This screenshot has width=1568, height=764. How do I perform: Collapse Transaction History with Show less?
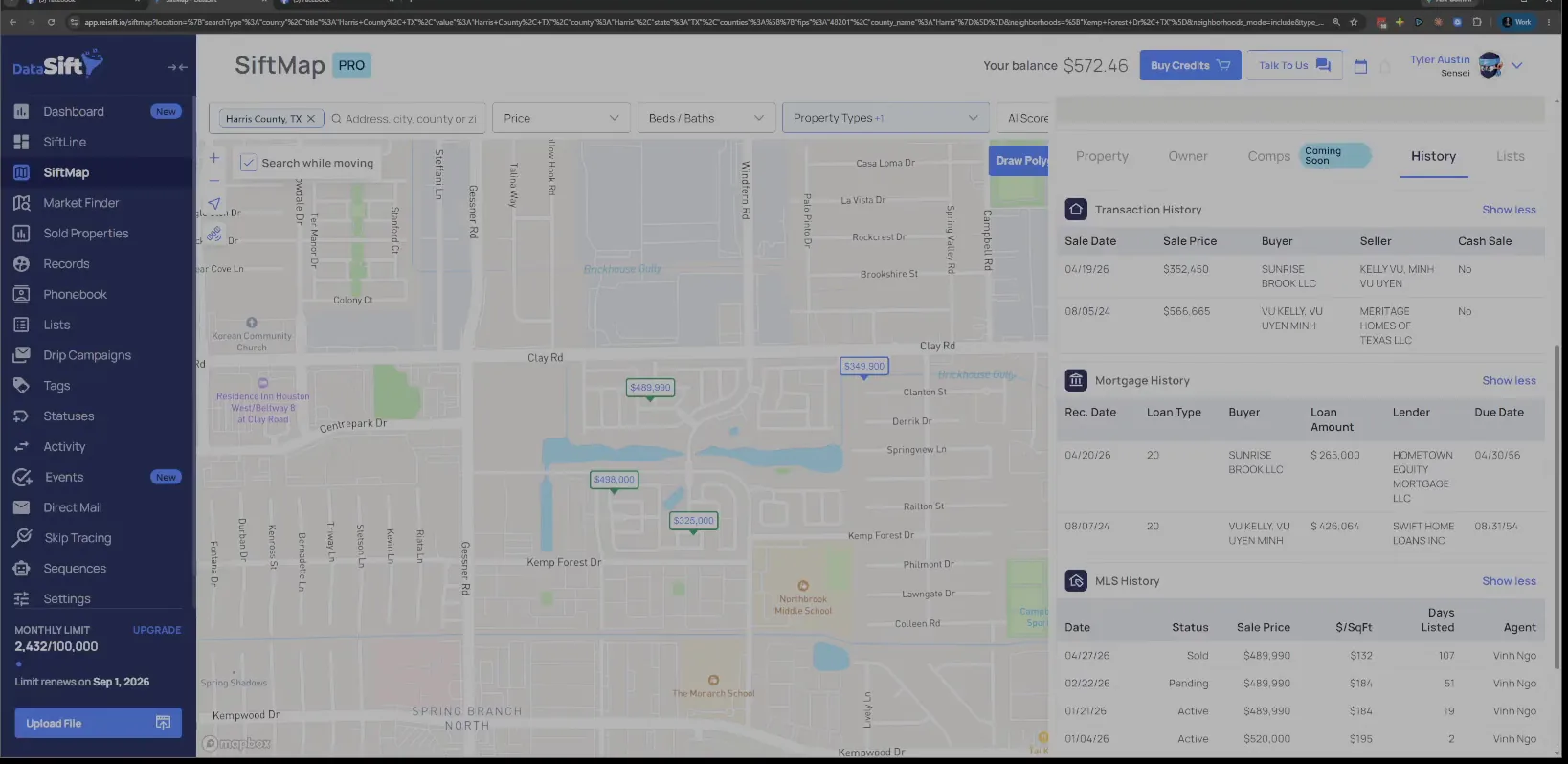point(1509,210)
